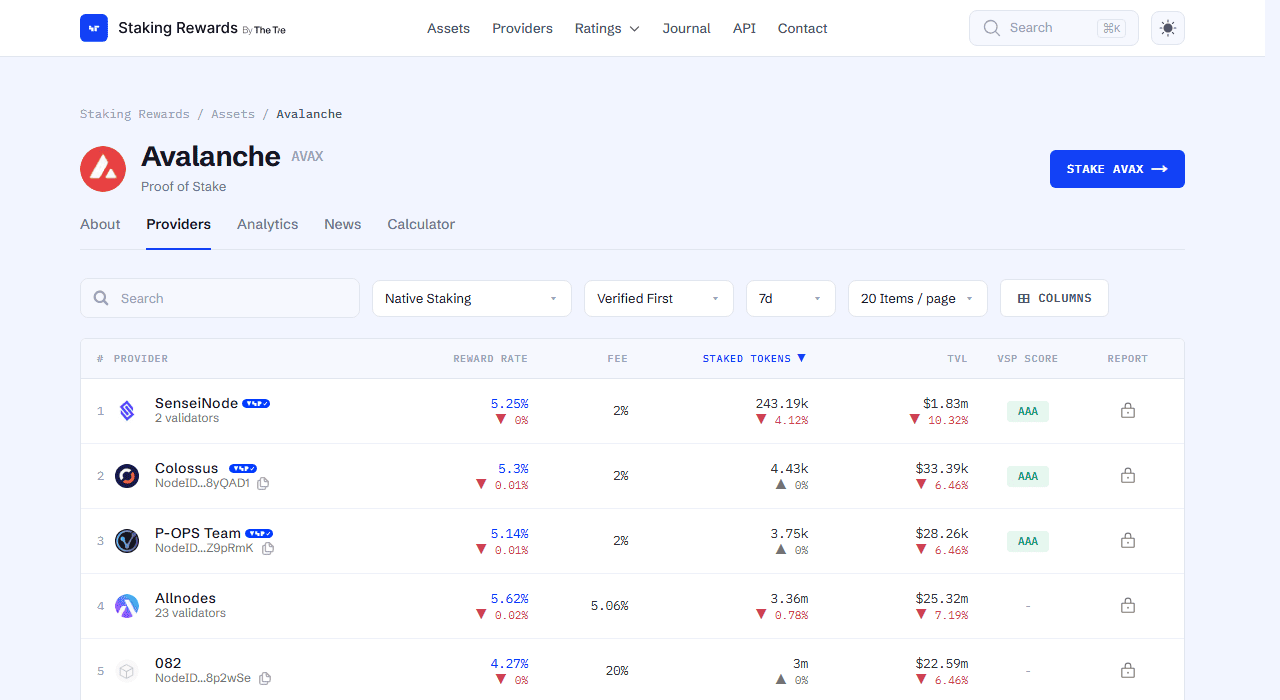Click the P-OPS Team verified VSP badge
The width and height of the screenshot is (1280, 700).
[259, 533]
